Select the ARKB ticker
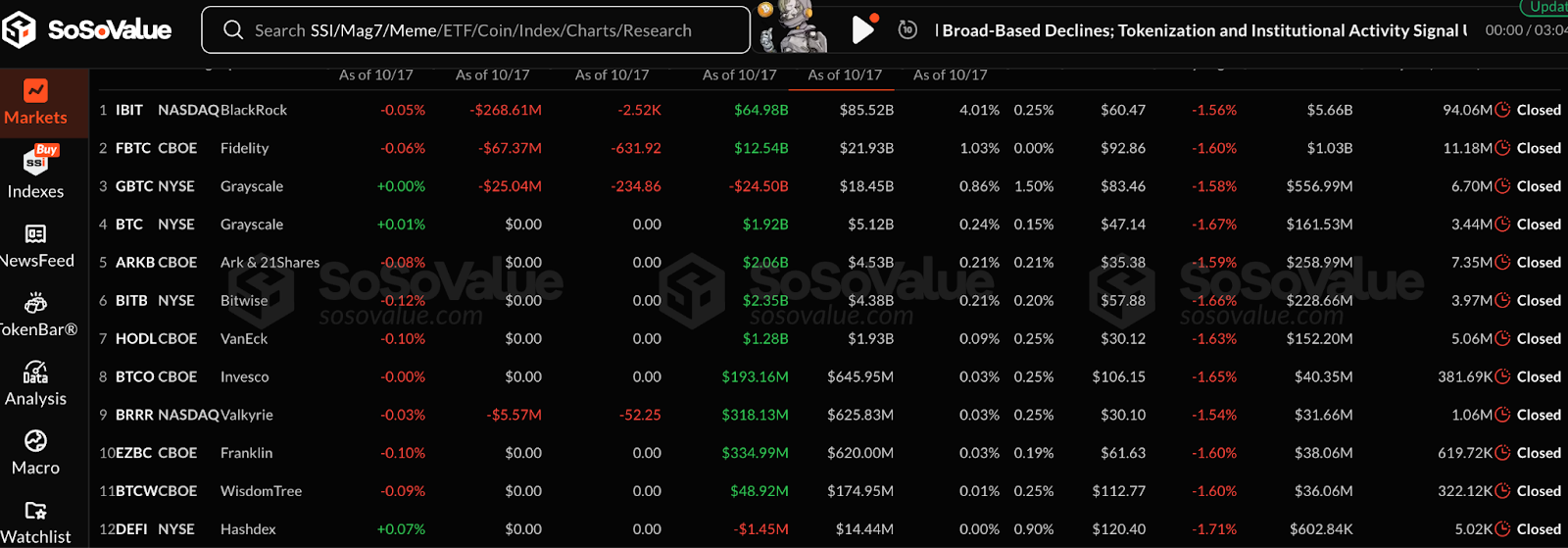The height and width of the screenshot is (548, 1568). pyautogui.click(x=135, y=262)
